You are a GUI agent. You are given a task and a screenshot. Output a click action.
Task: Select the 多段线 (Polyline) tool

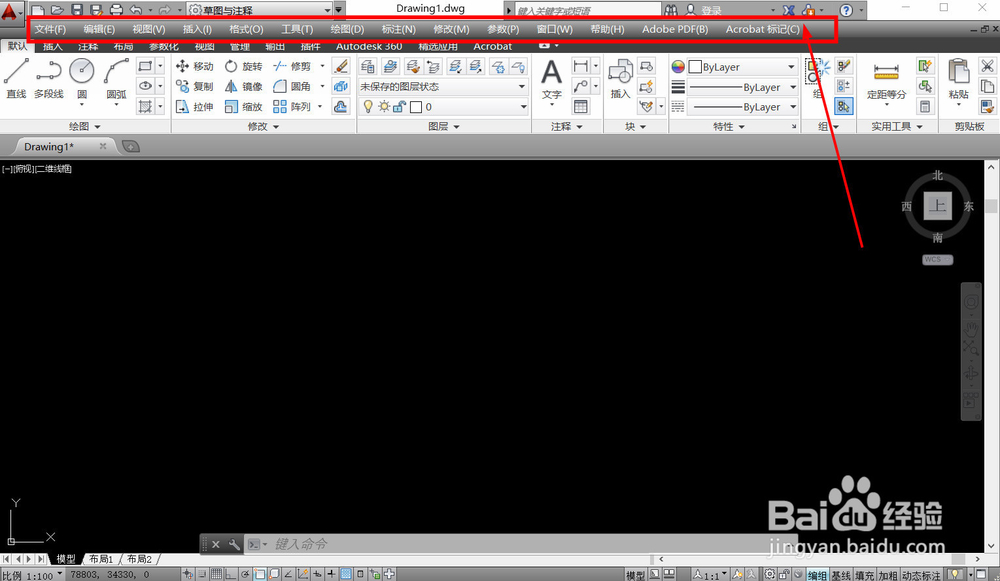(48, 78)
